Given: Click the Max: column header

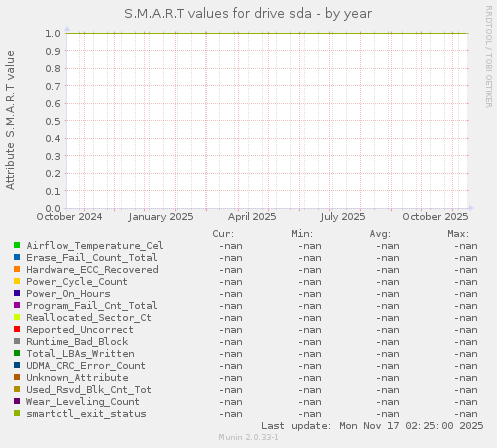Looking at the screenshot, I should point(458,234).
